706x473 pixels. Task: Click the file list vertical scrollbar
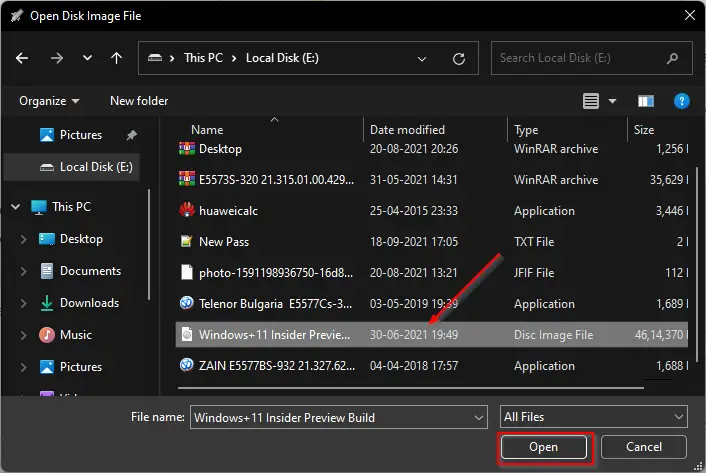(697, 266)
